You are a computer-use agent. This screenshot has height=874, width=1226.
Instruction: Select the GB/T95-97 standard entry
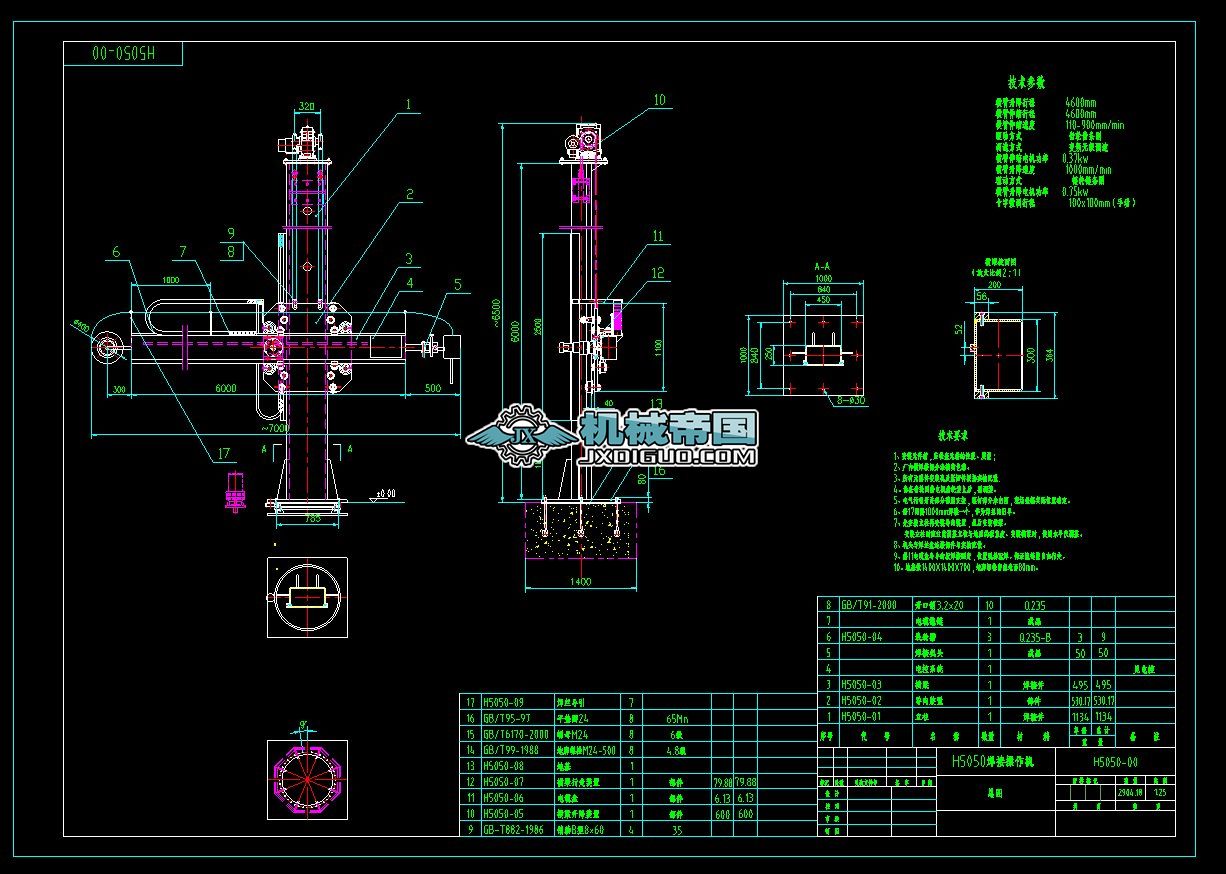(505, 718)
